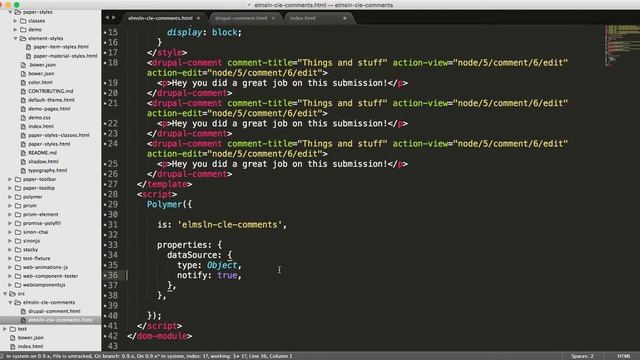Click the test folder icon

click(x=13, y=329)
